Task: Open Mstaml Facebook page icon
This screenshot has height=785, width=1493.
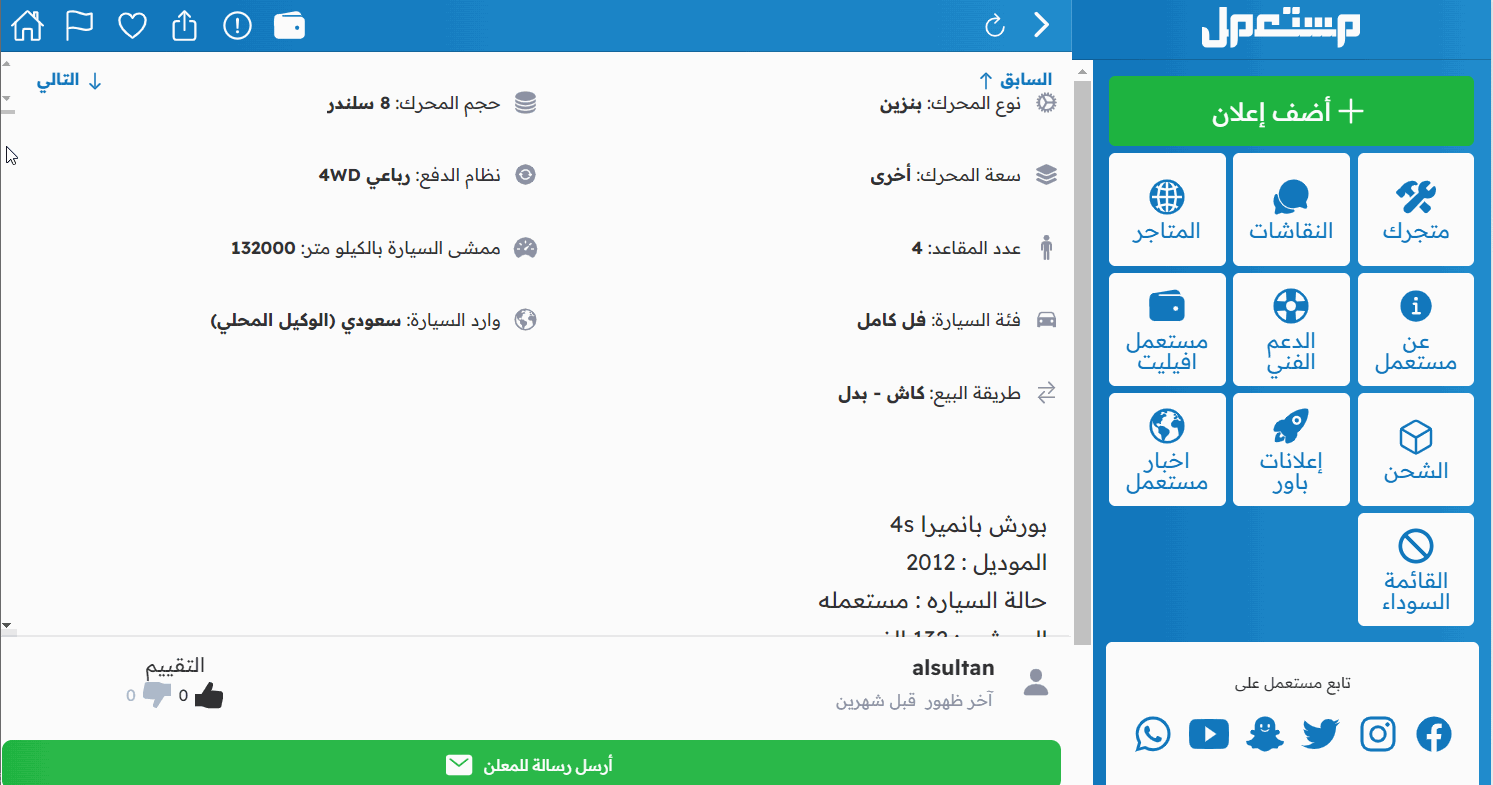Action: (1433, 734)
